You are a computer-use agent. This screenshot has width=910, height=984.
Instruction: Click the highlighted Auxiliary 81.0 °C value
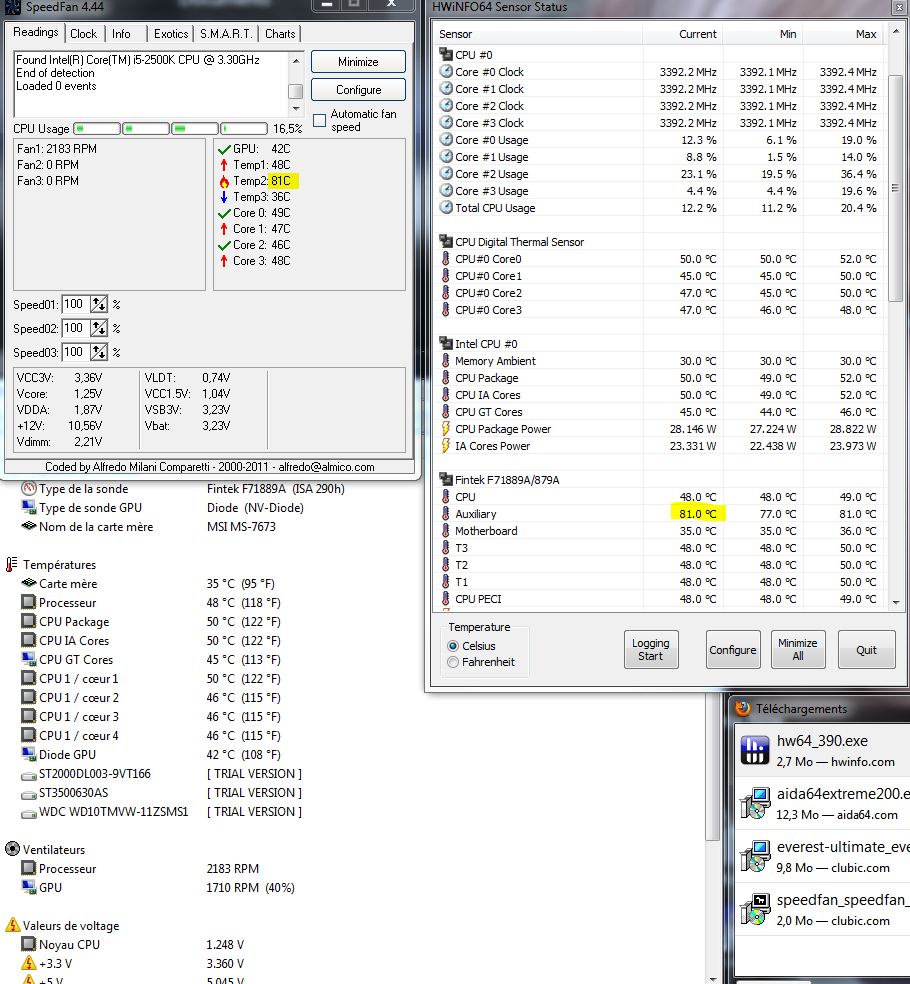697,513
